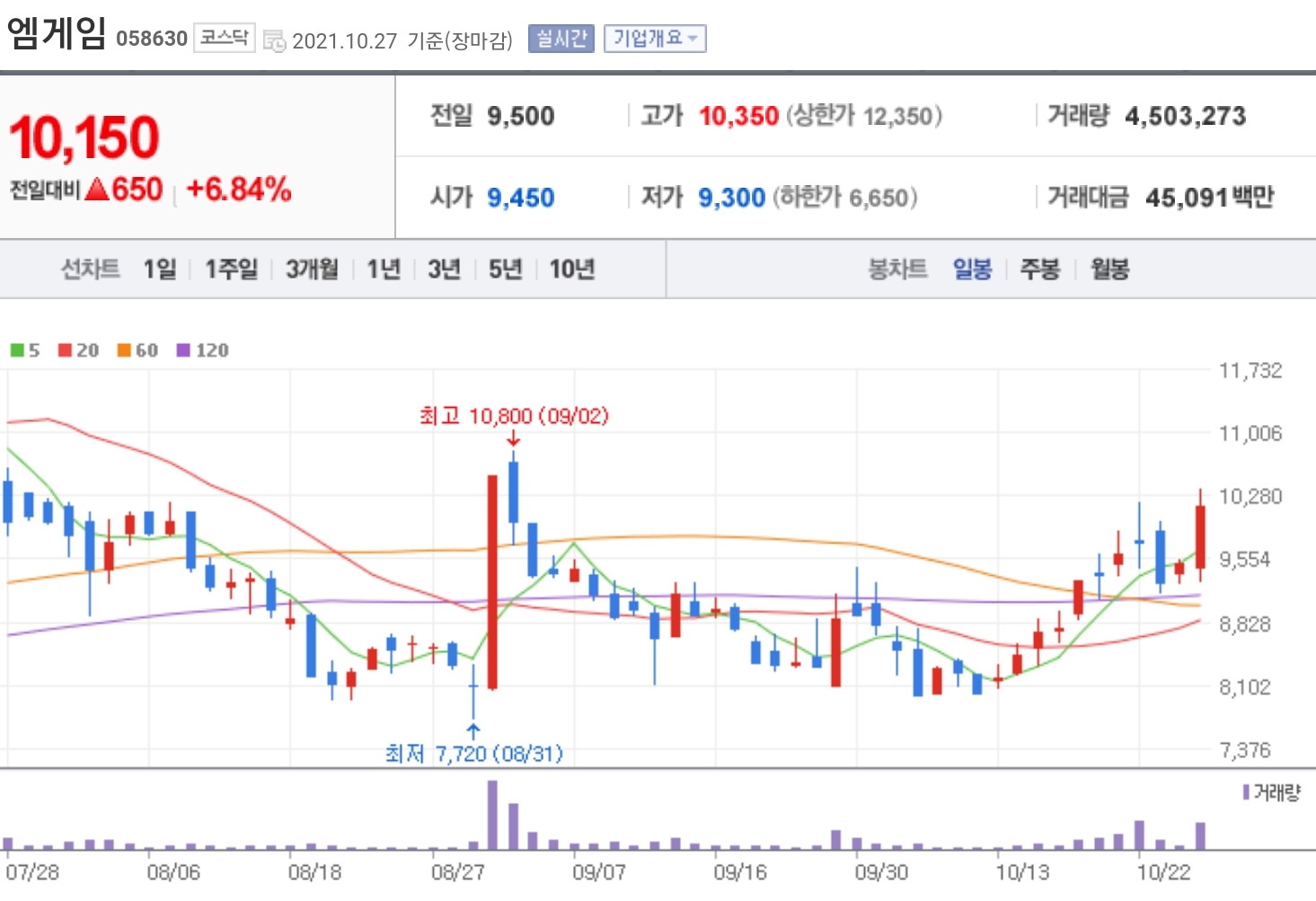Click the 11,732 price axis label

tap(1250, 370)
